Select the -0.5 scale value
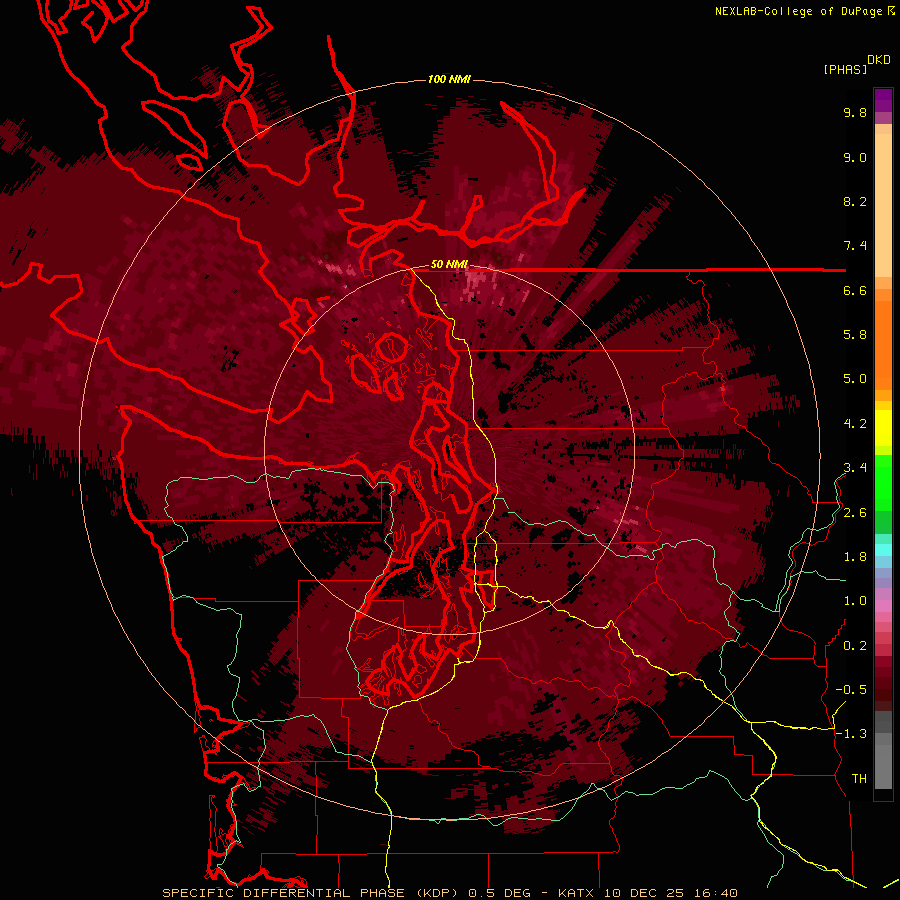Image resolution: width=900 pixels, height=900 pixels. (x=851, y=690)
